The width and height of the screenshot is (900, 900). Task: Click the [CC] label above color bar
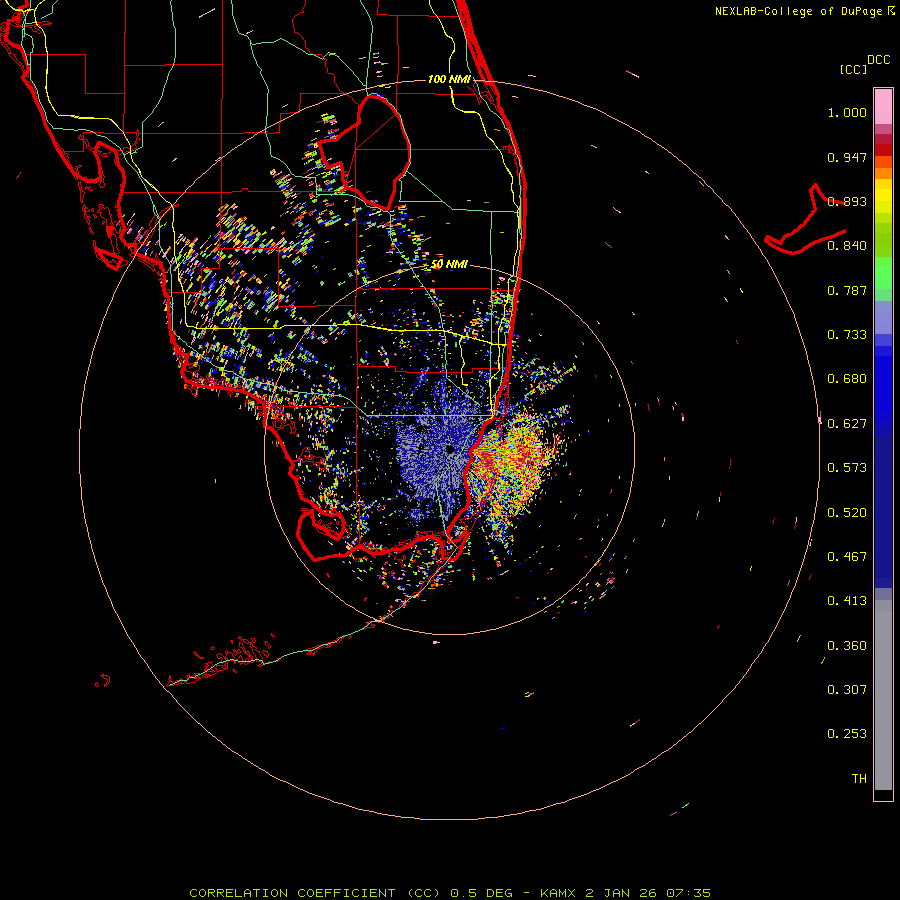click(x=853, y=69)
